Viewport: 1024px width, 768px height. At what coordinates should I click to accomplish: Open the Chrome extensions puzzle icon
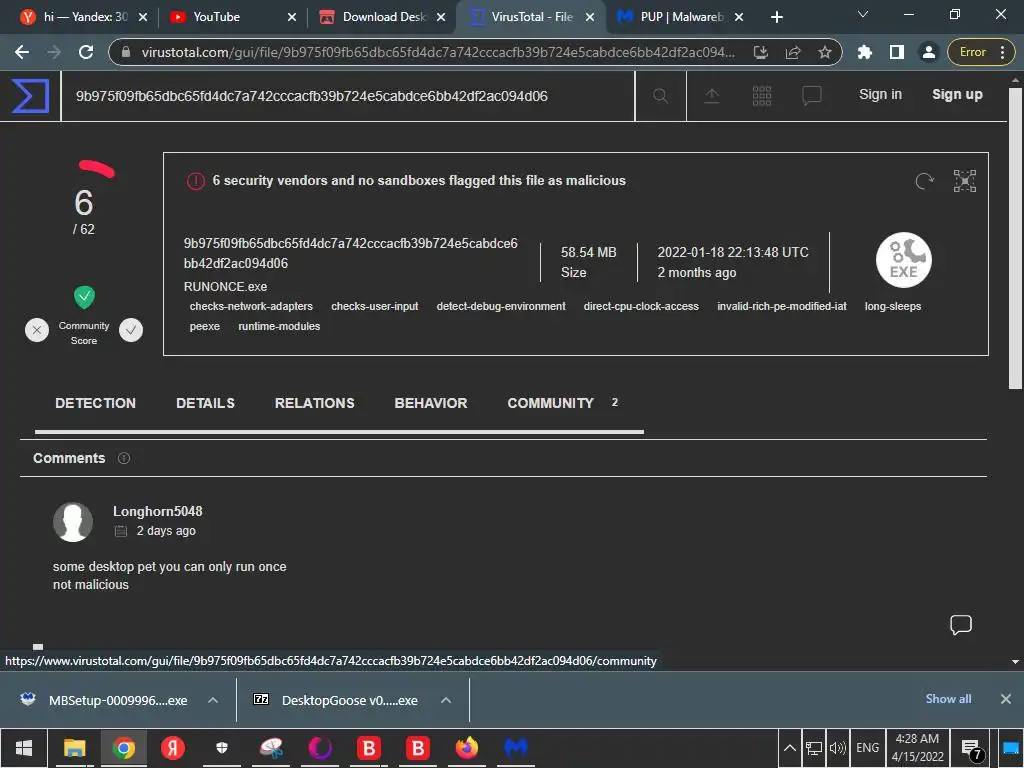[x=865, y=52]
